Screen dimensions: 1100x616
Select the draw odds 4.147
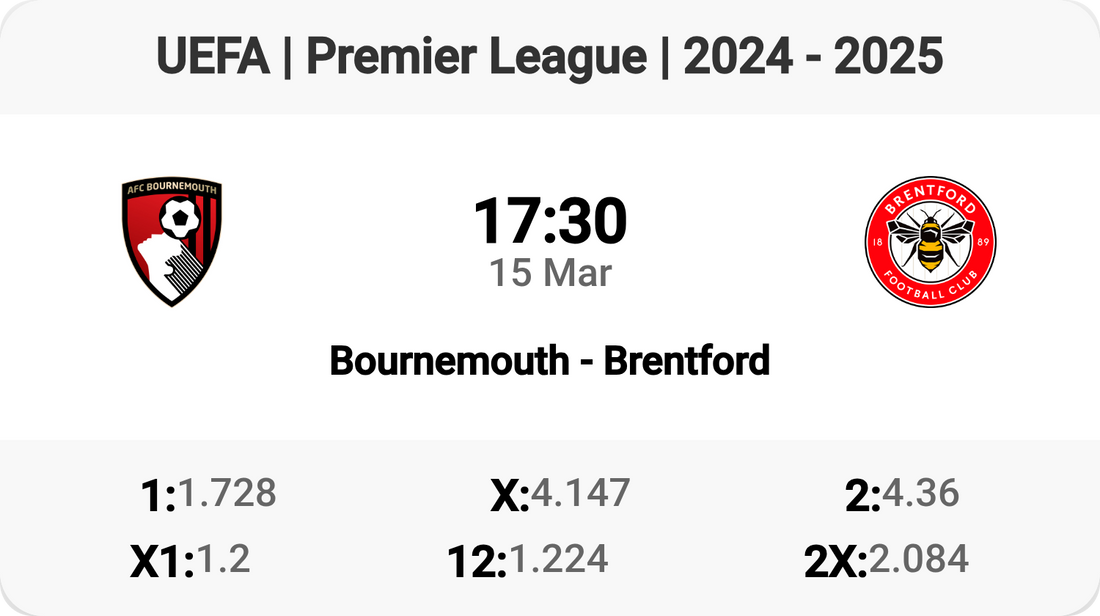point(581,492)
